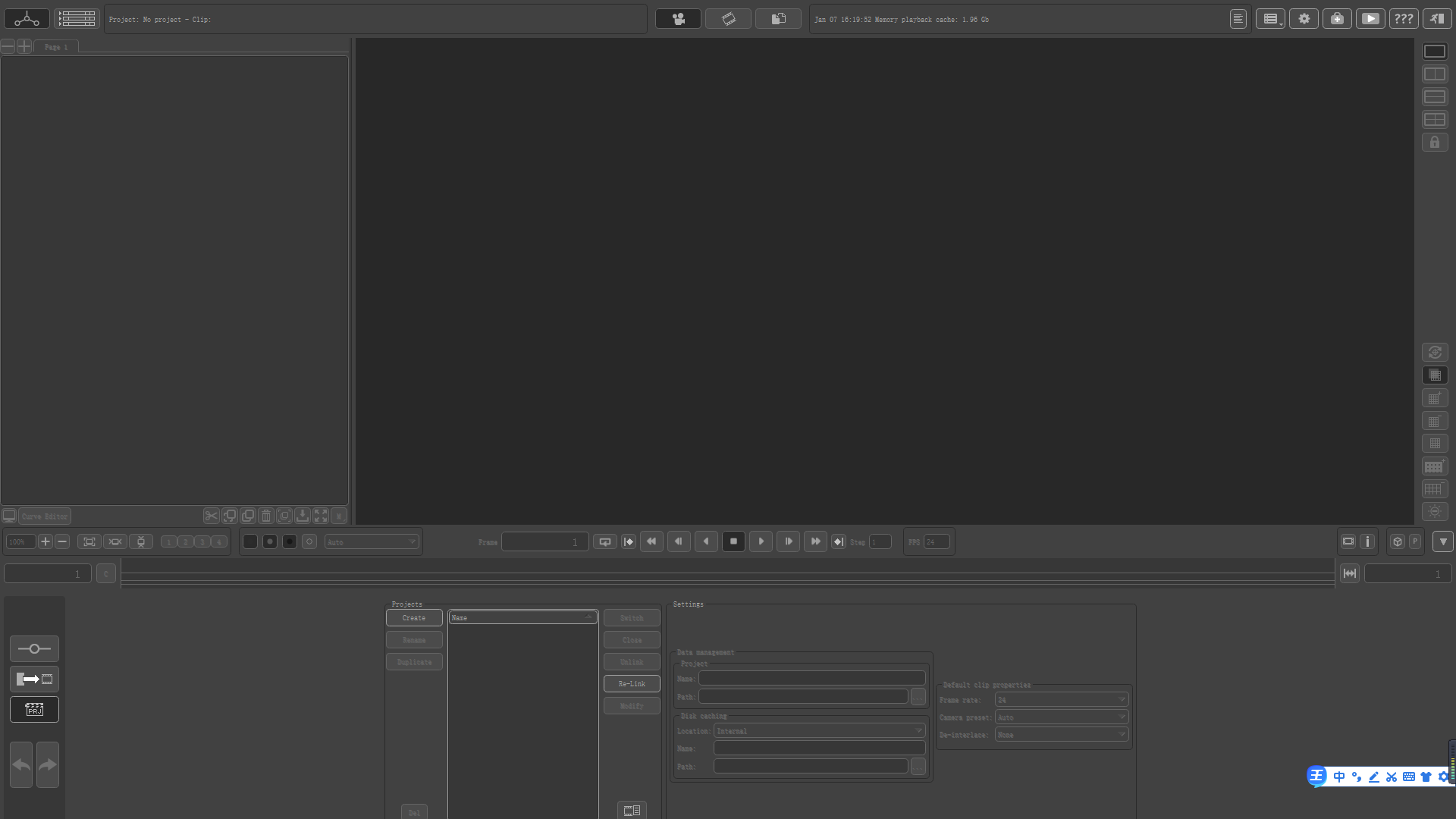Screen dimensions: 1456x819
Task: Select the Page 1 tab
Action: pyautogui.click(x=56, y=46)
